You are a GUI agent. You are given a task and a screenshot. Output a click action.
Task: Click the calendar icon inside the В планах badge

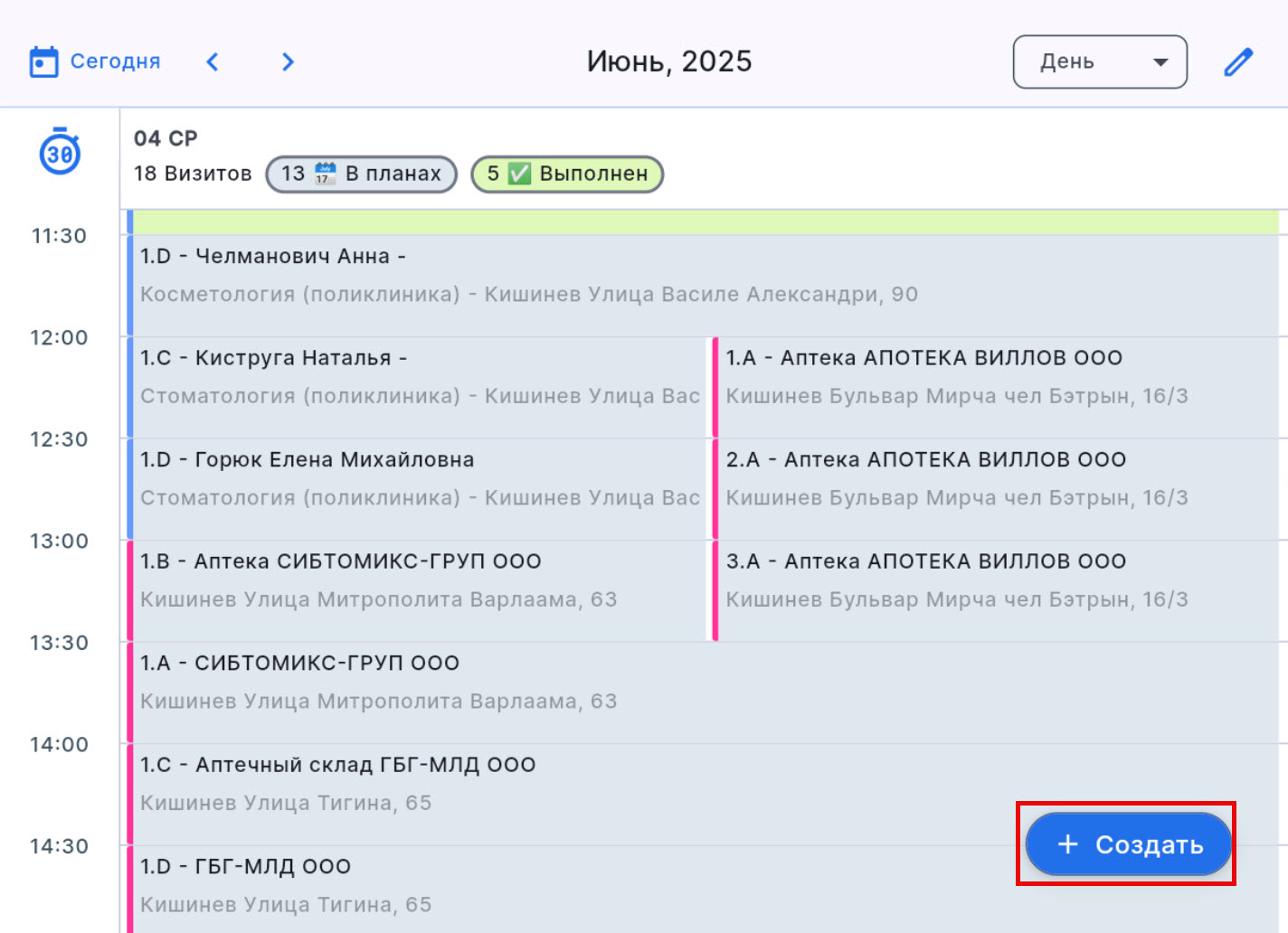coord(327,174)
